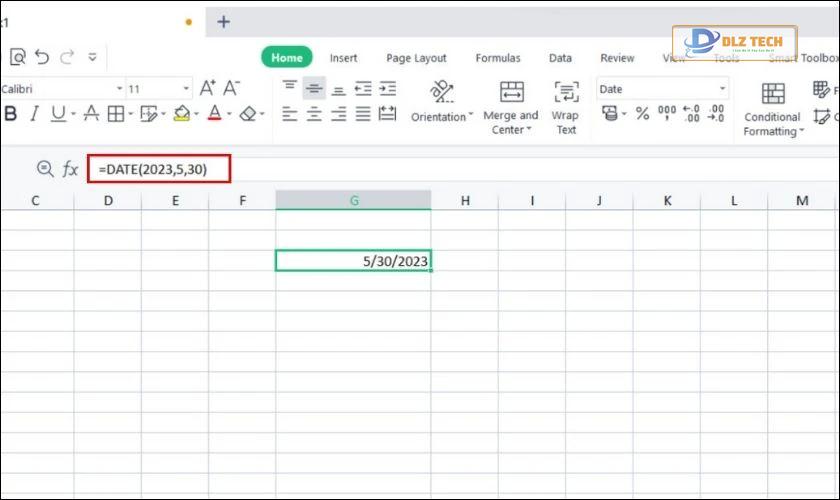
Task: Align cell content to bottom
Action: 339,88
